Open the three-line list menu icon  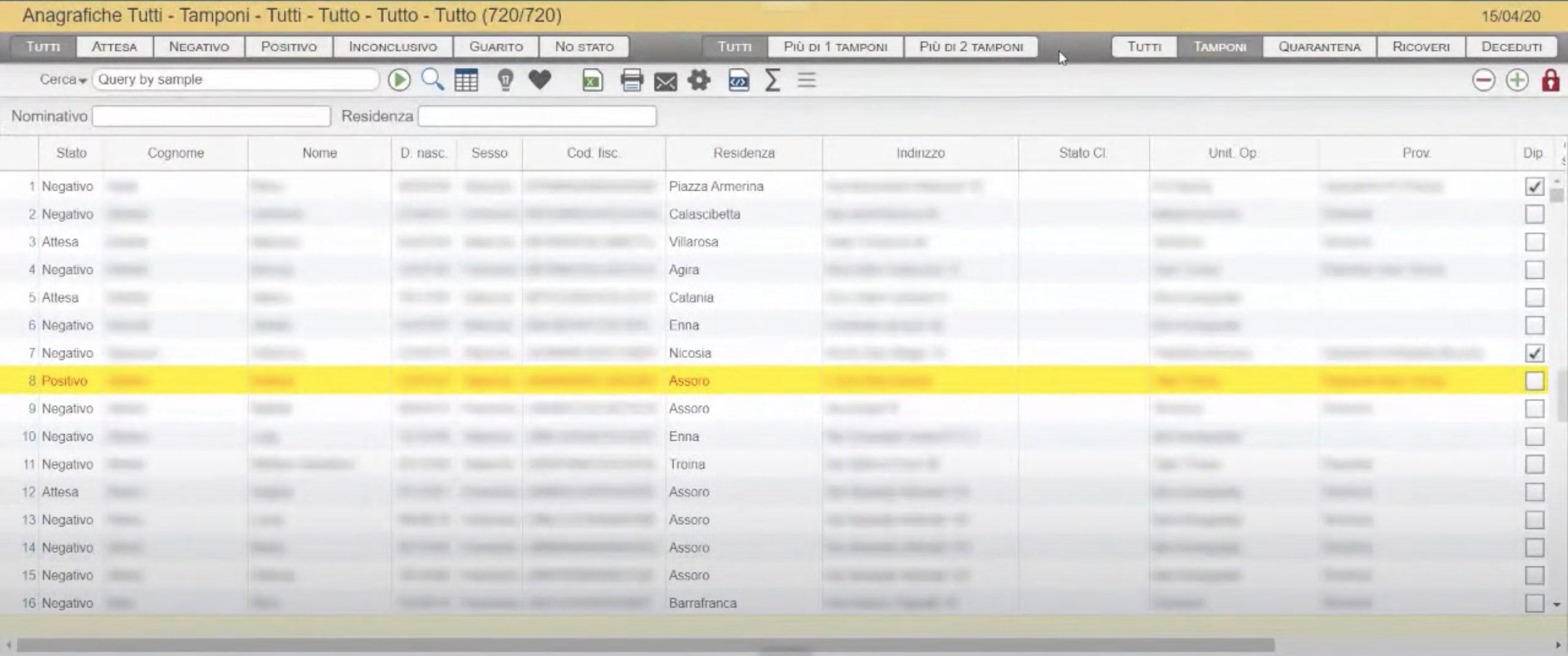click(x=806, y=80)
